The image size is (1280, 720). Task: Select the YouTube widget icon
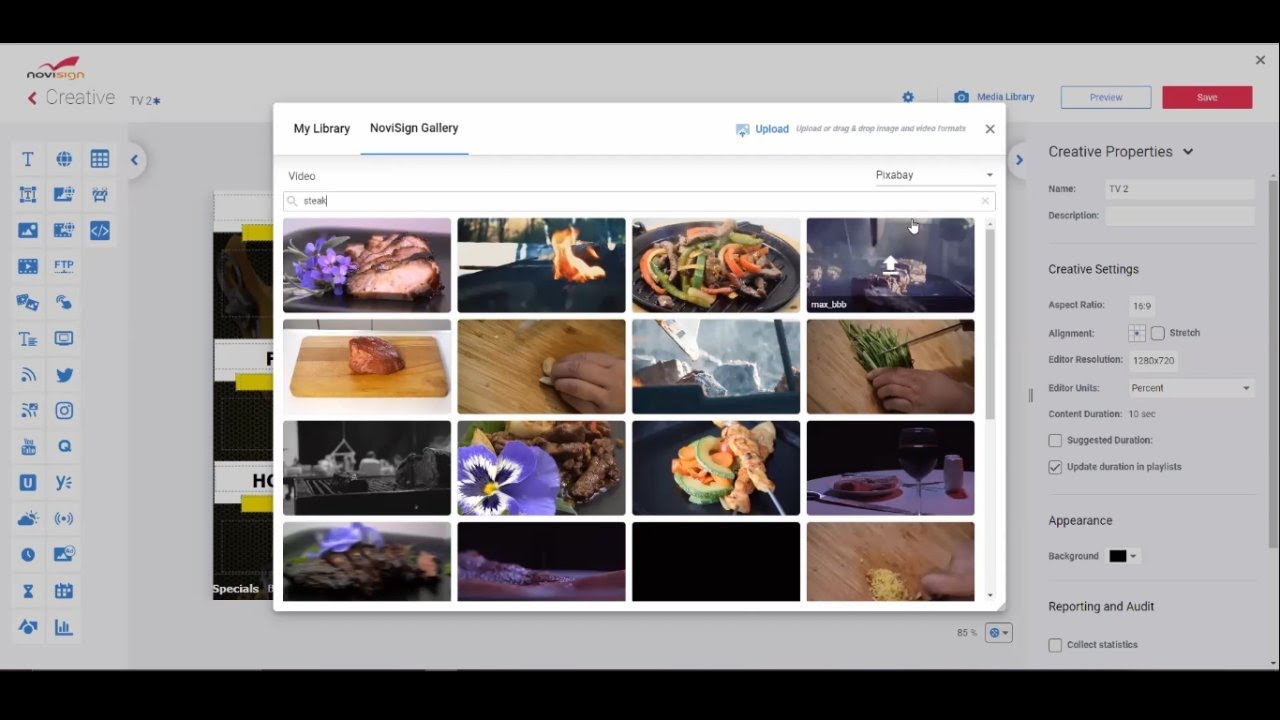28,446
